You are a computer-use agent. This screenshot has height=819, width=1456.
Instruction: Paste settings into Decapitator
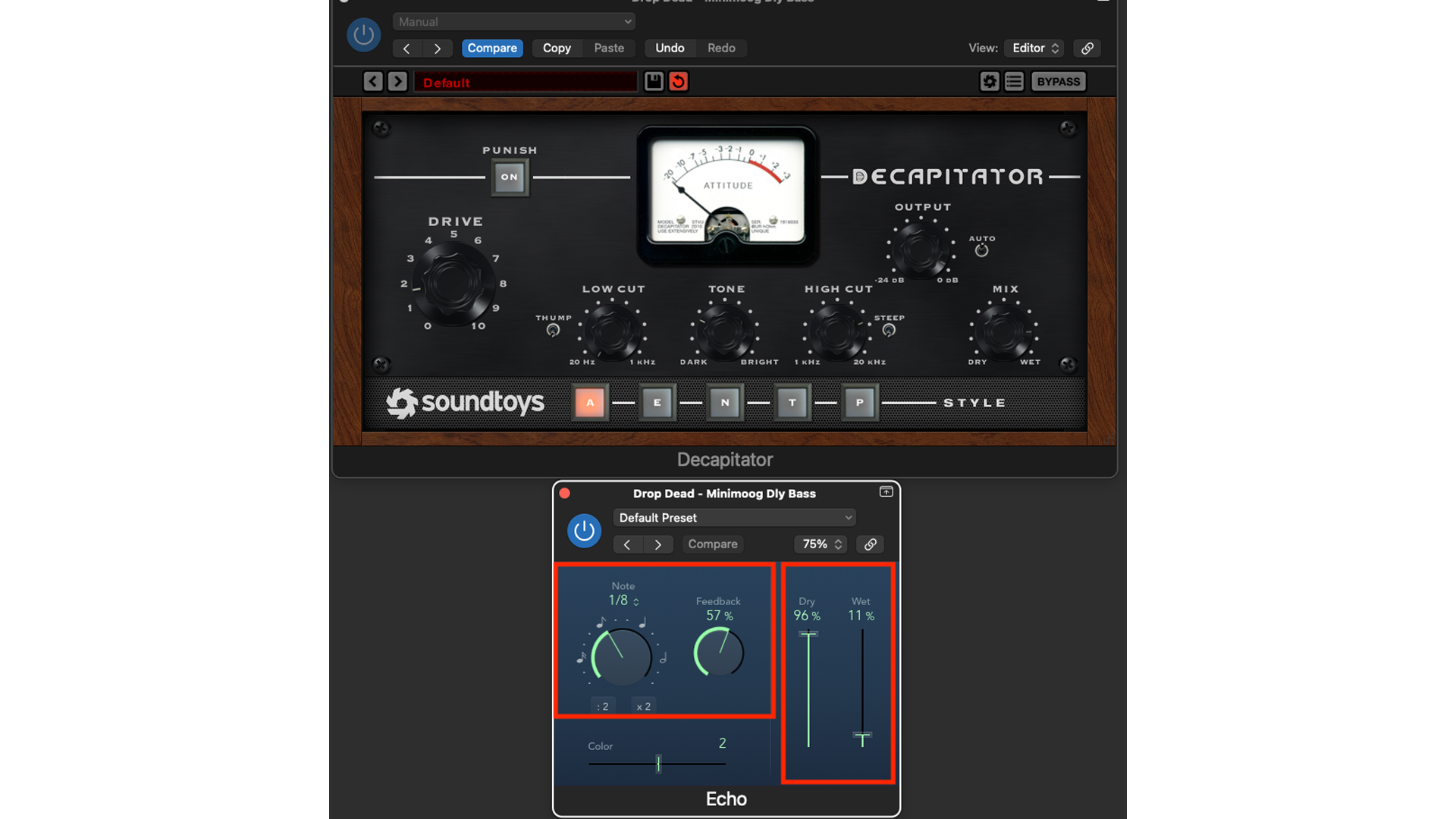609,49
